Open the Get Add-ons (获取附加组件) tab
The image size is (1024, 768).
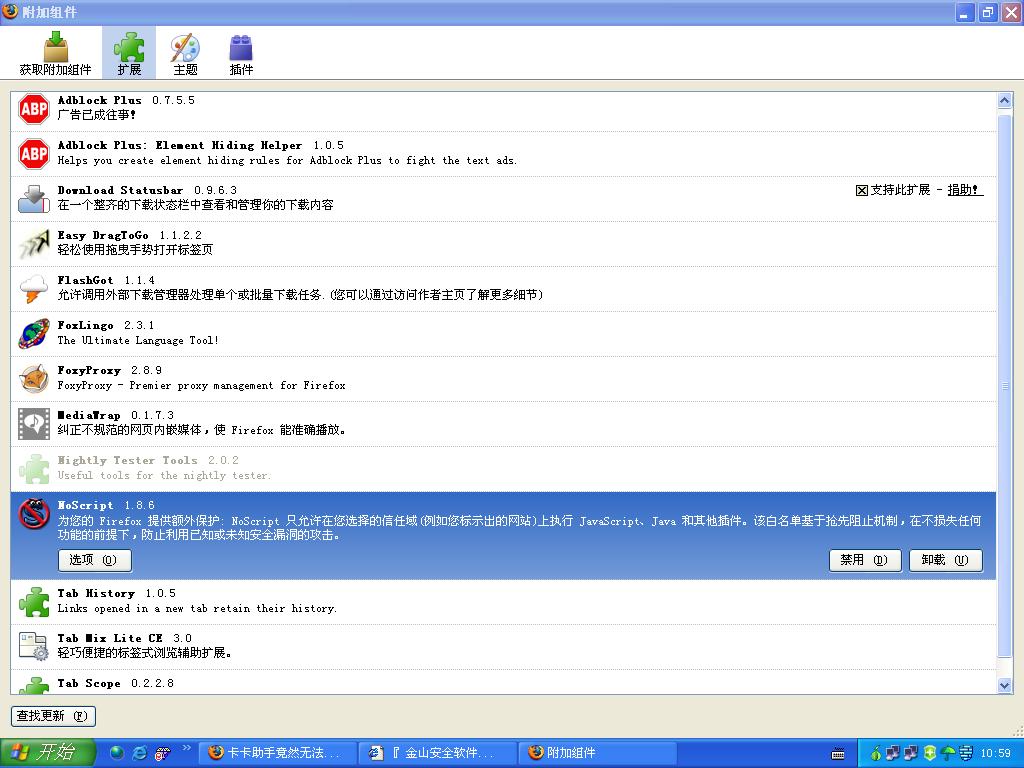(x=56, y=54)
